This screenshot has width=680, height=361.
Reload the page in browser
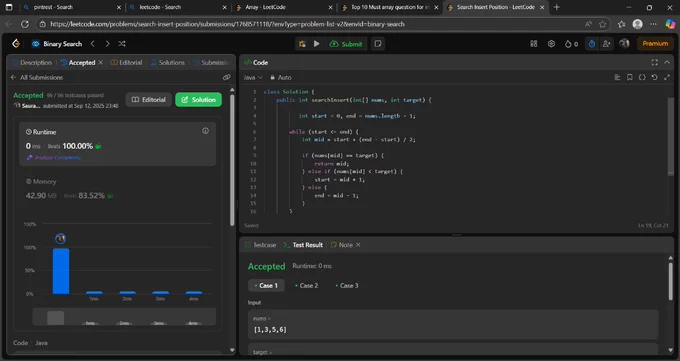click(25, 24)
